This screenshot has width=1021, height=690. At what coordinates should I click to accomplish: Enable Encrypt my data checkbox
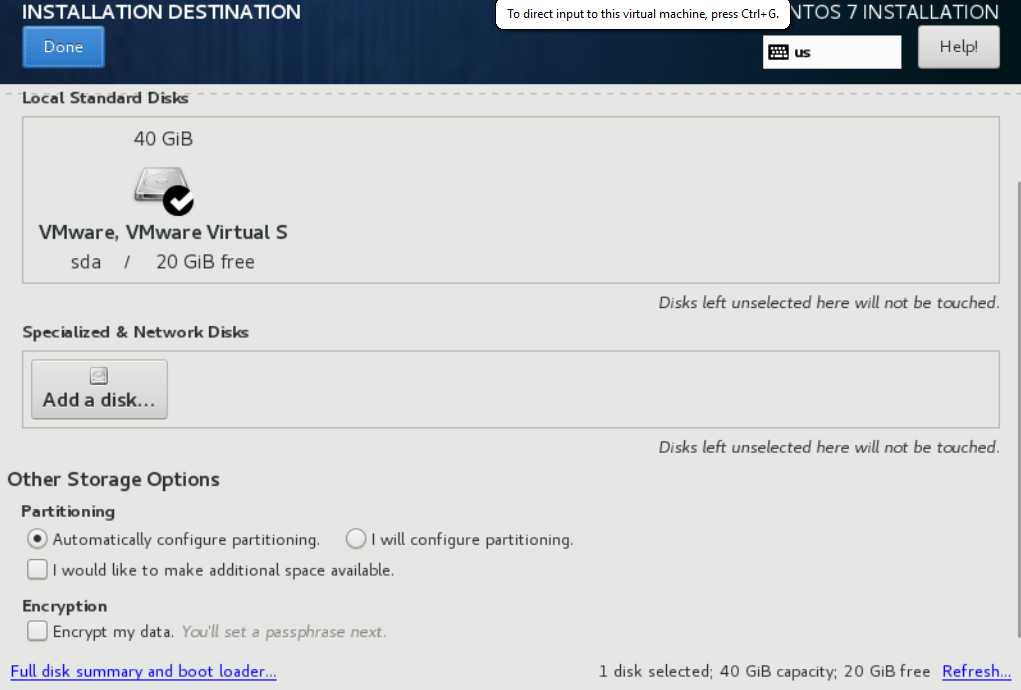[x=37, y=631]
